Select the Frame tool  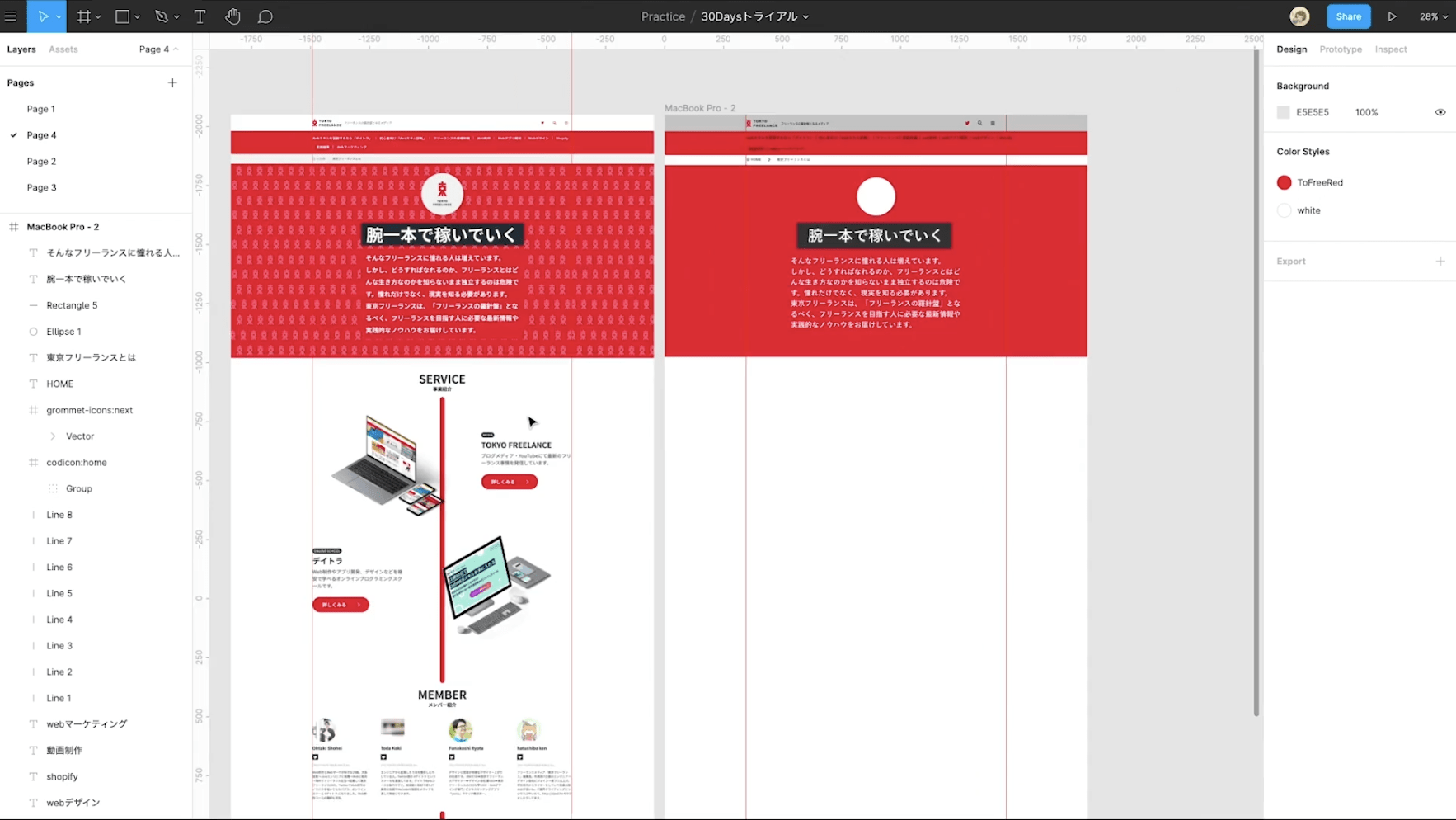click(x=83, y=16)
